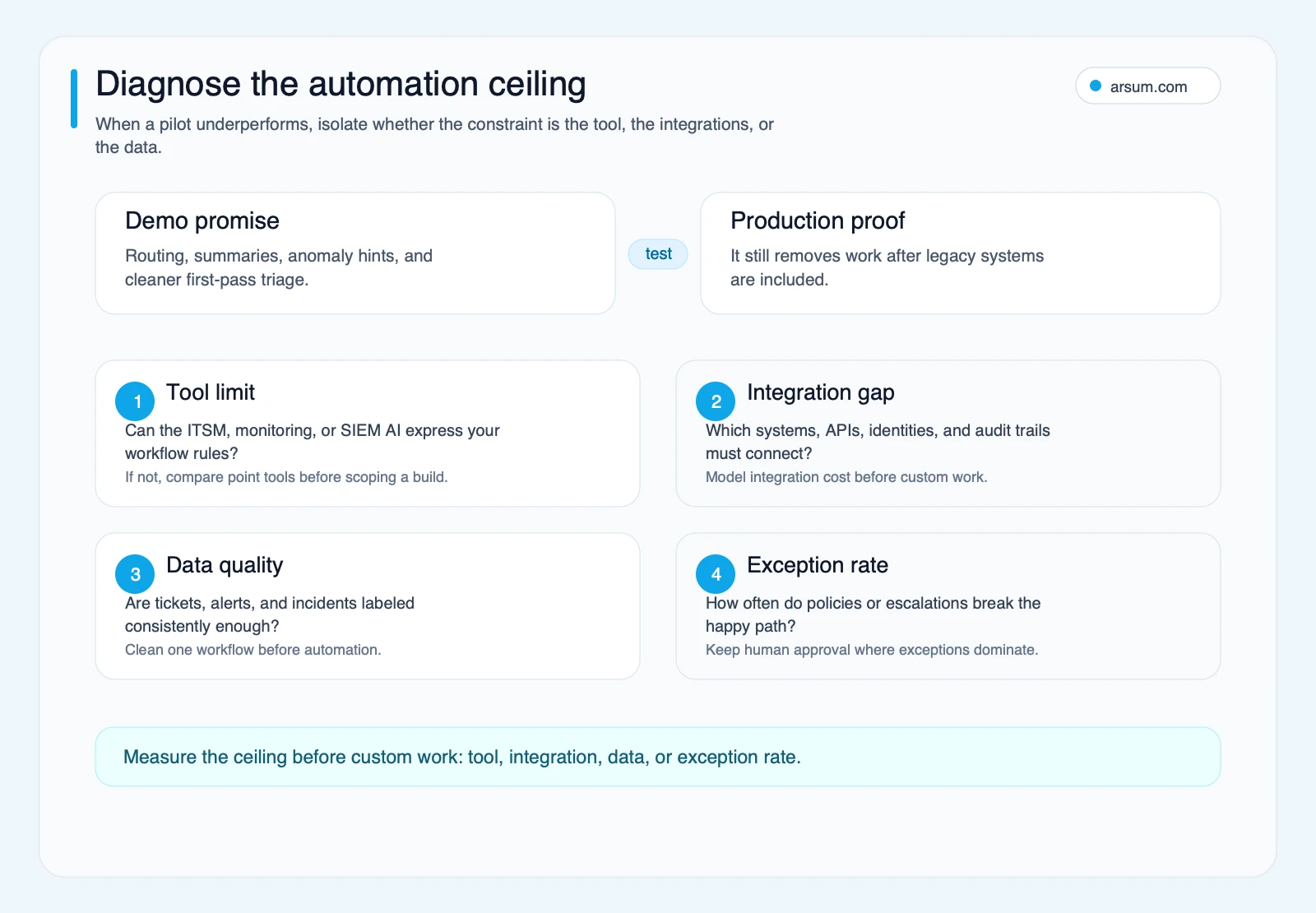This screenshot has width=1316, height=913.
Task: Click 'Clean one workflow before automation' note
Action: [x=253, y=650]
